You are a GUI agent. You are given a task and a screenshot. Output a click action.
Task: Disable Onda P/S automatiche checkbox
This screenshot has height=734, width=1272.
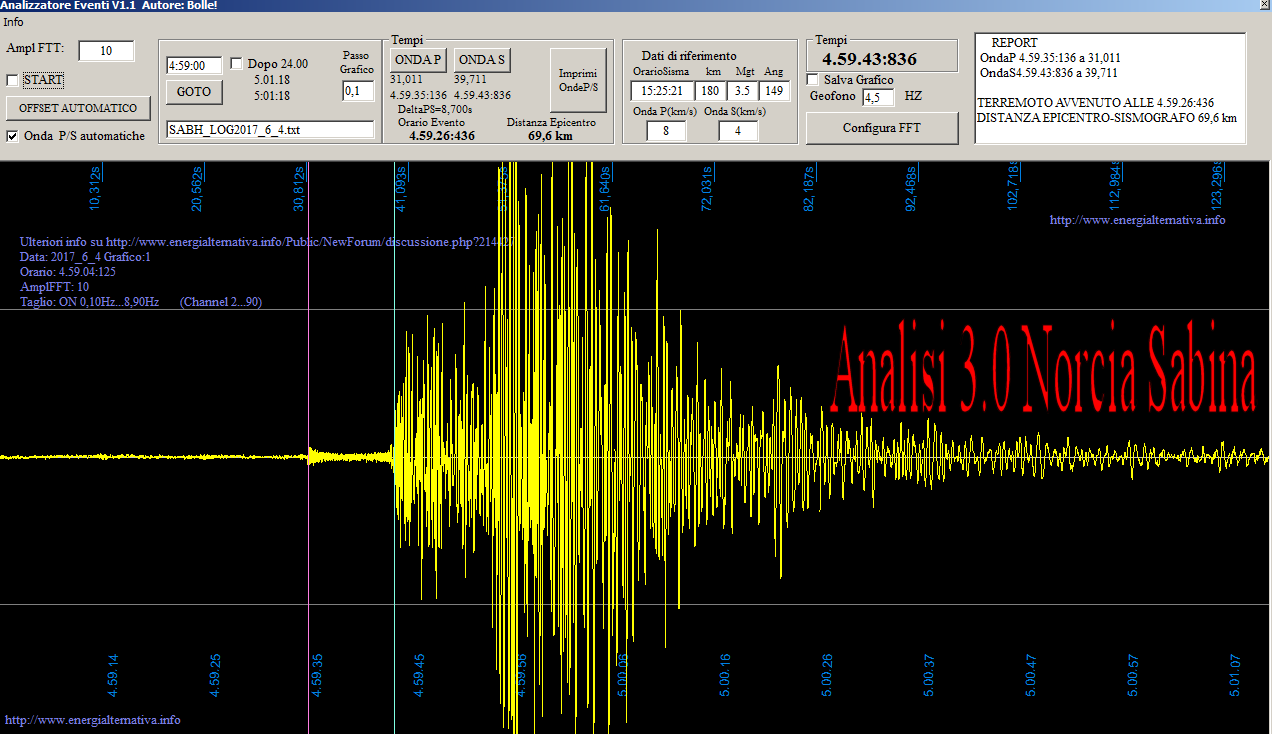coord(12,136)
